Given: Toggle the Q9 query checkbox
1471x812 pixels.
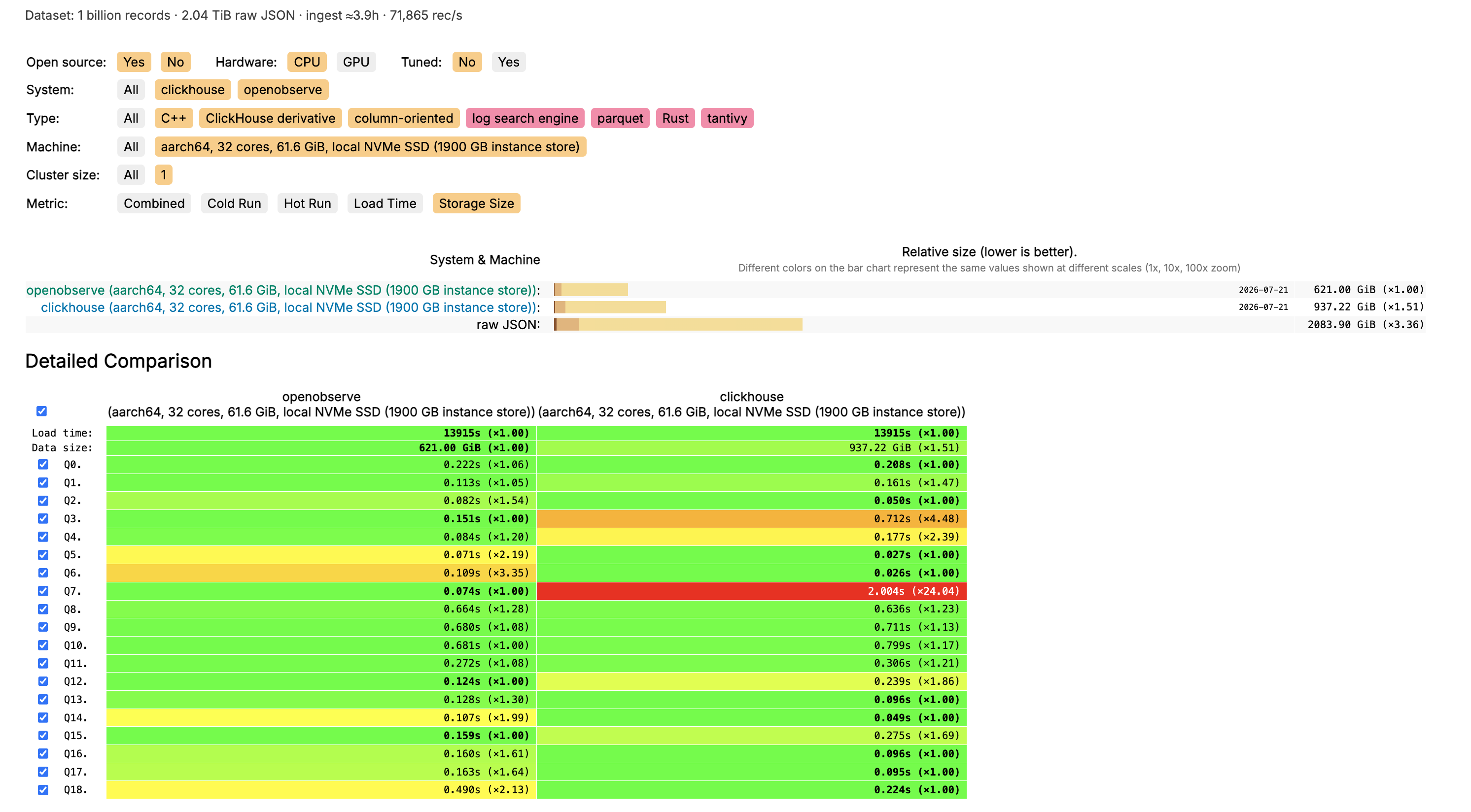Looking at the screenshot, I should (x=43, y=627).
